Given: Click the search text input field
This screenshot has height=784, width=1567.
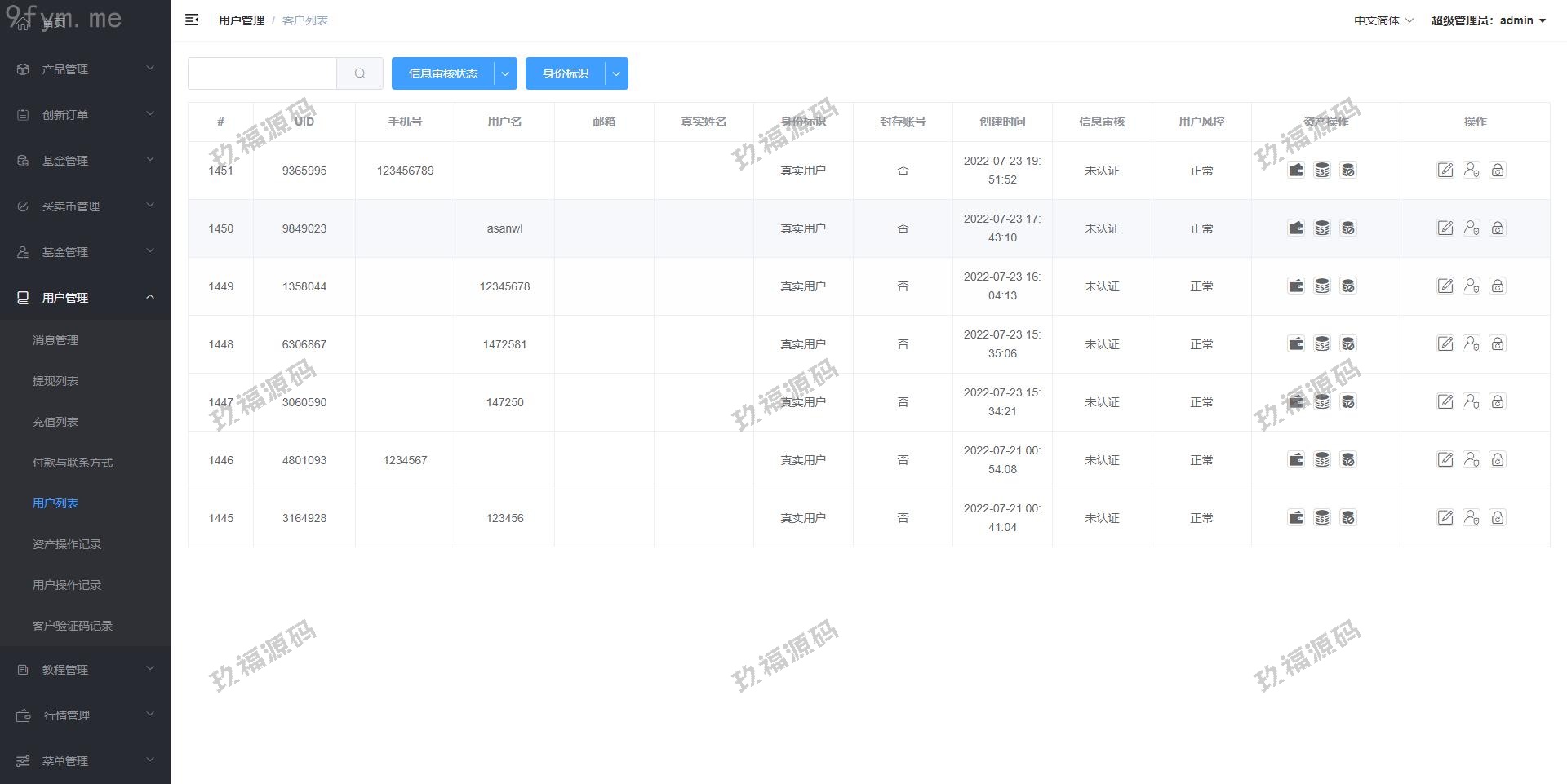Looking at the screenshot, I should click(262, 73).
